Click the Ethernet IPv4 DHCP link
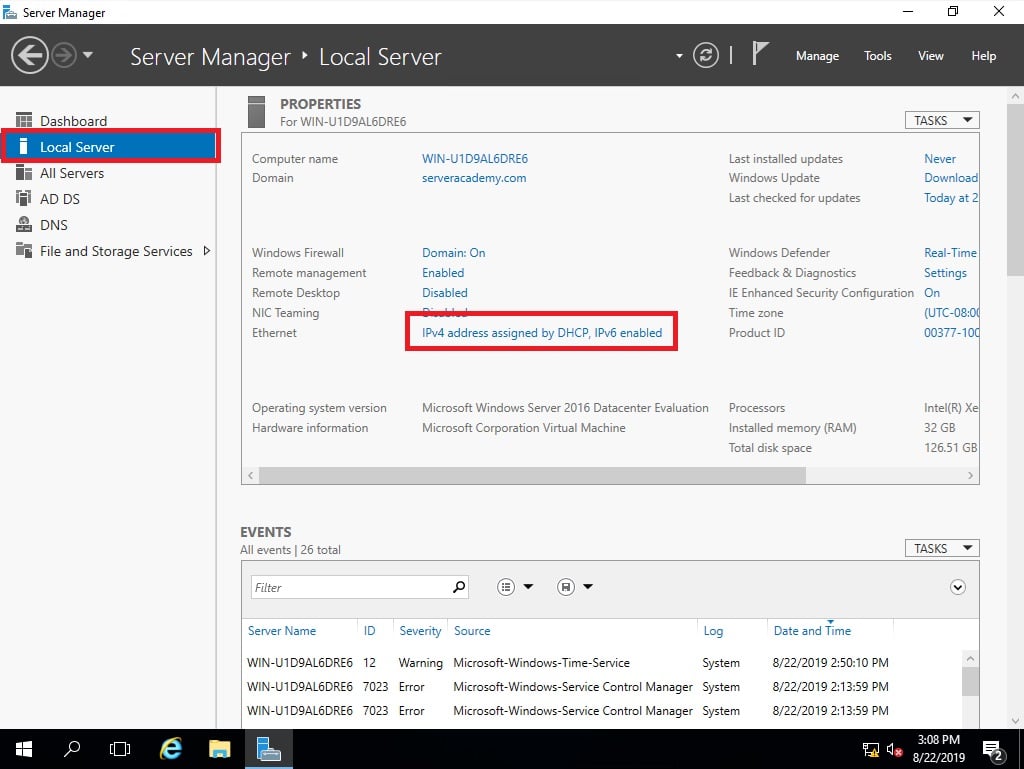 (x=542, y=333)
